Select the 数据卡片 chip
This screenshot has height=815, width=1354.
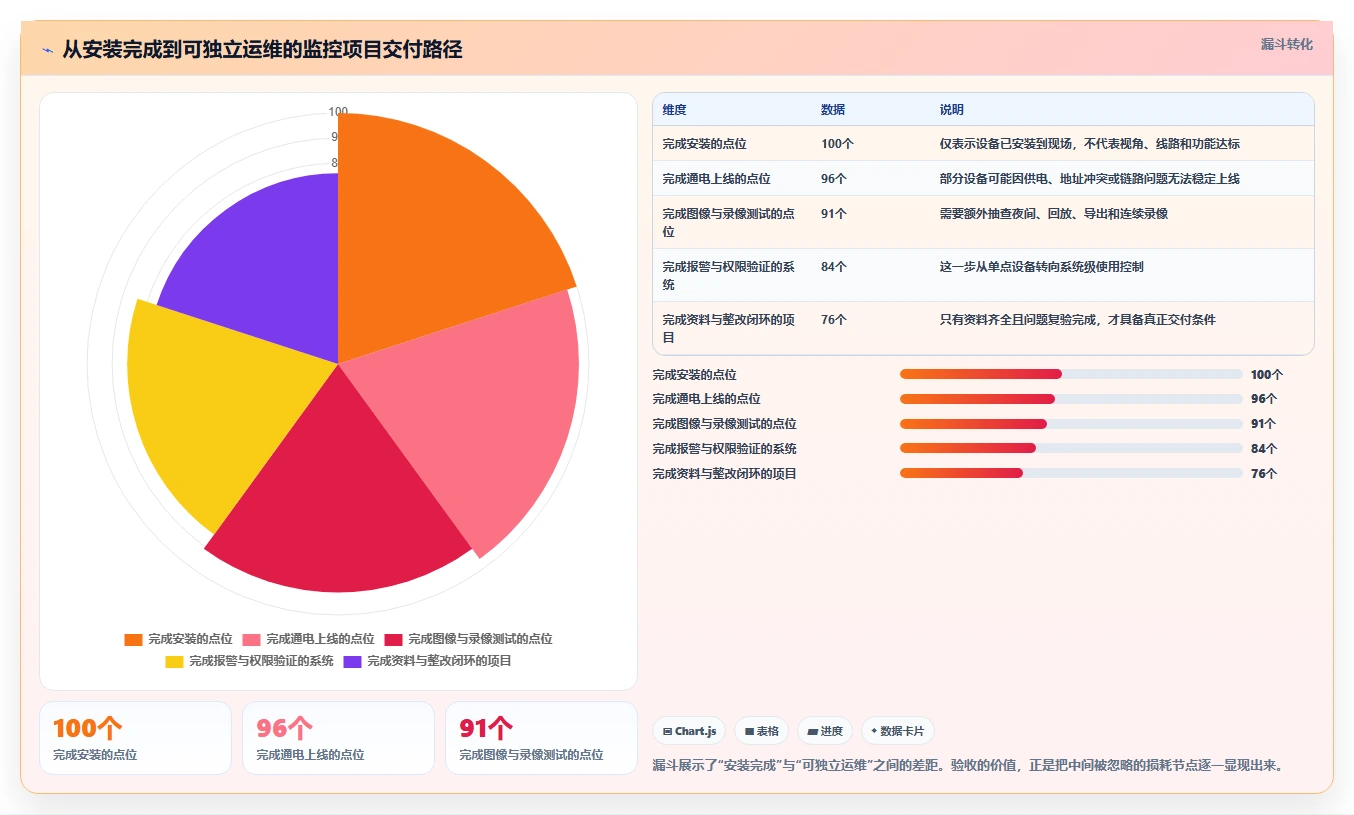[897, 731]
